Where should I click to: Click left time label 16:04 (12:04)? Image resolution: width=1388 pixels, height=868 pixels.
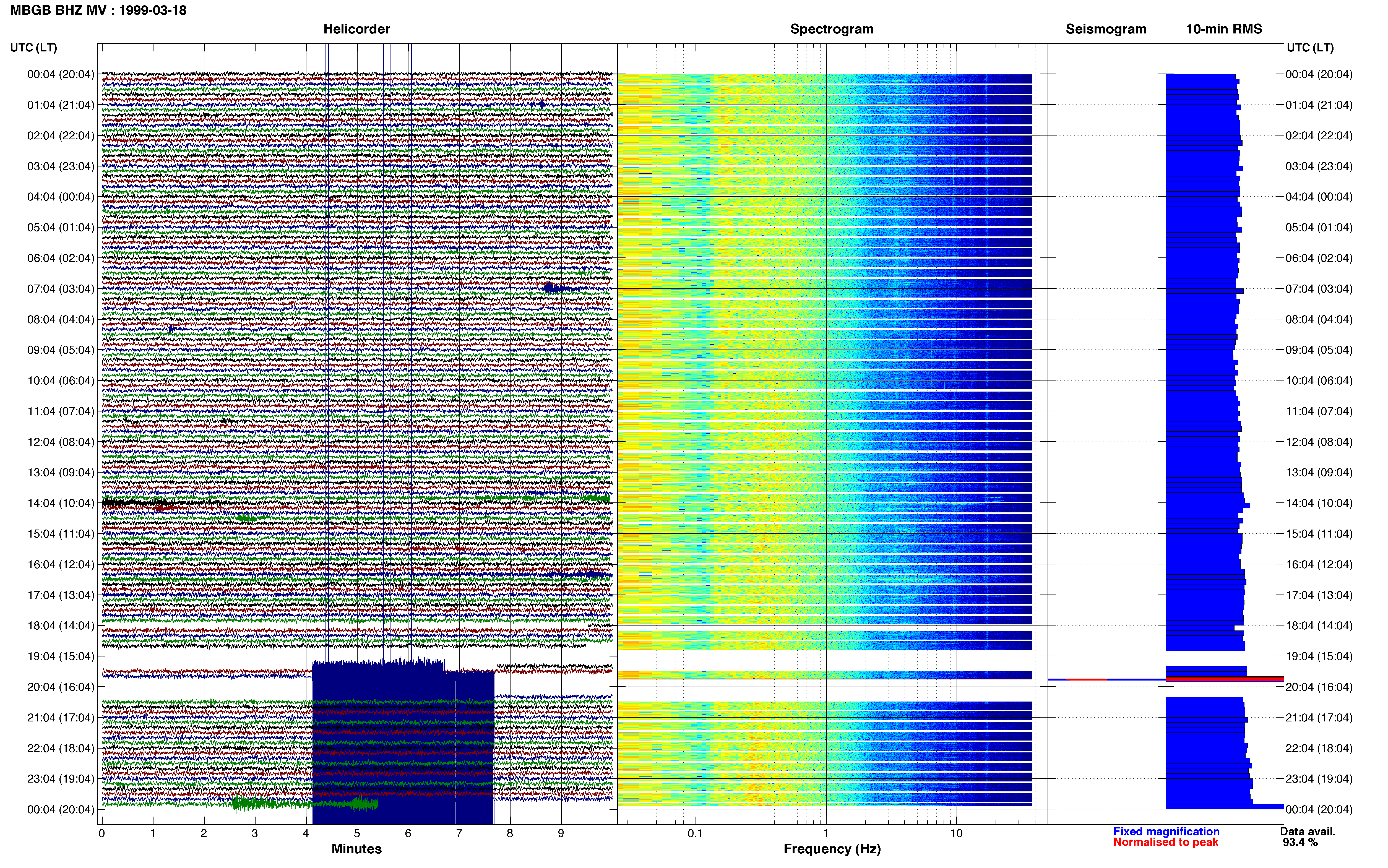click(61, 564)
